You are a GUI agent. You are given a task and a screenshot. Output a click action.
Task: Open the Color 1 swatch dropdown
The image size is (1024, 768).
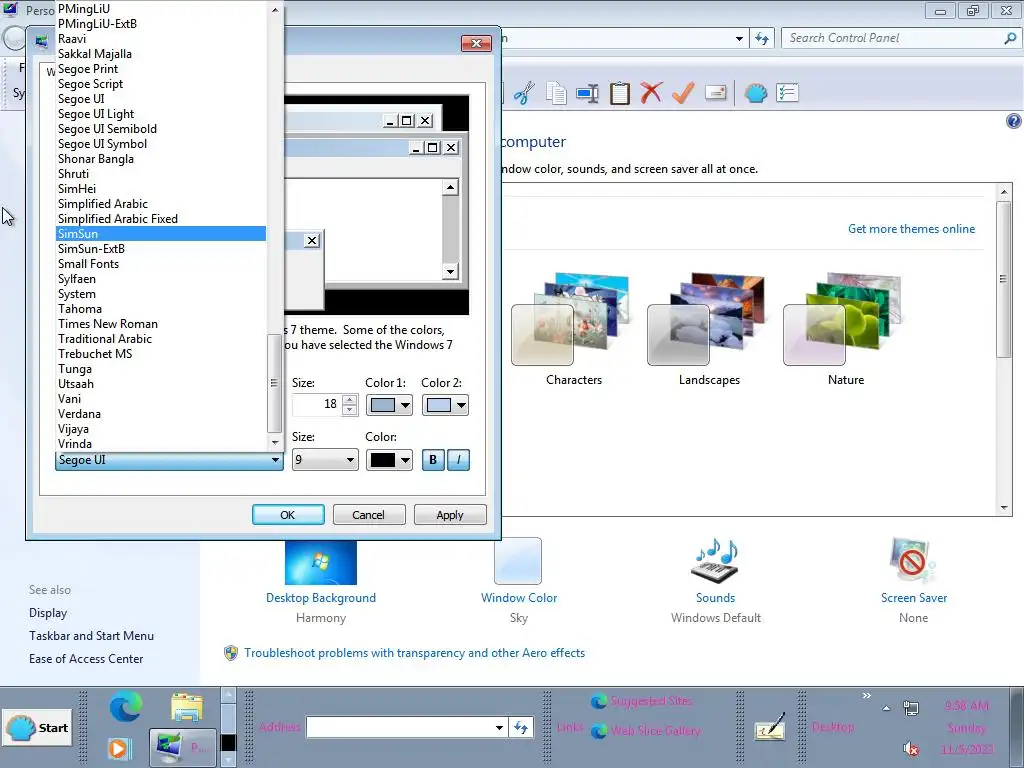coord(389,405)
